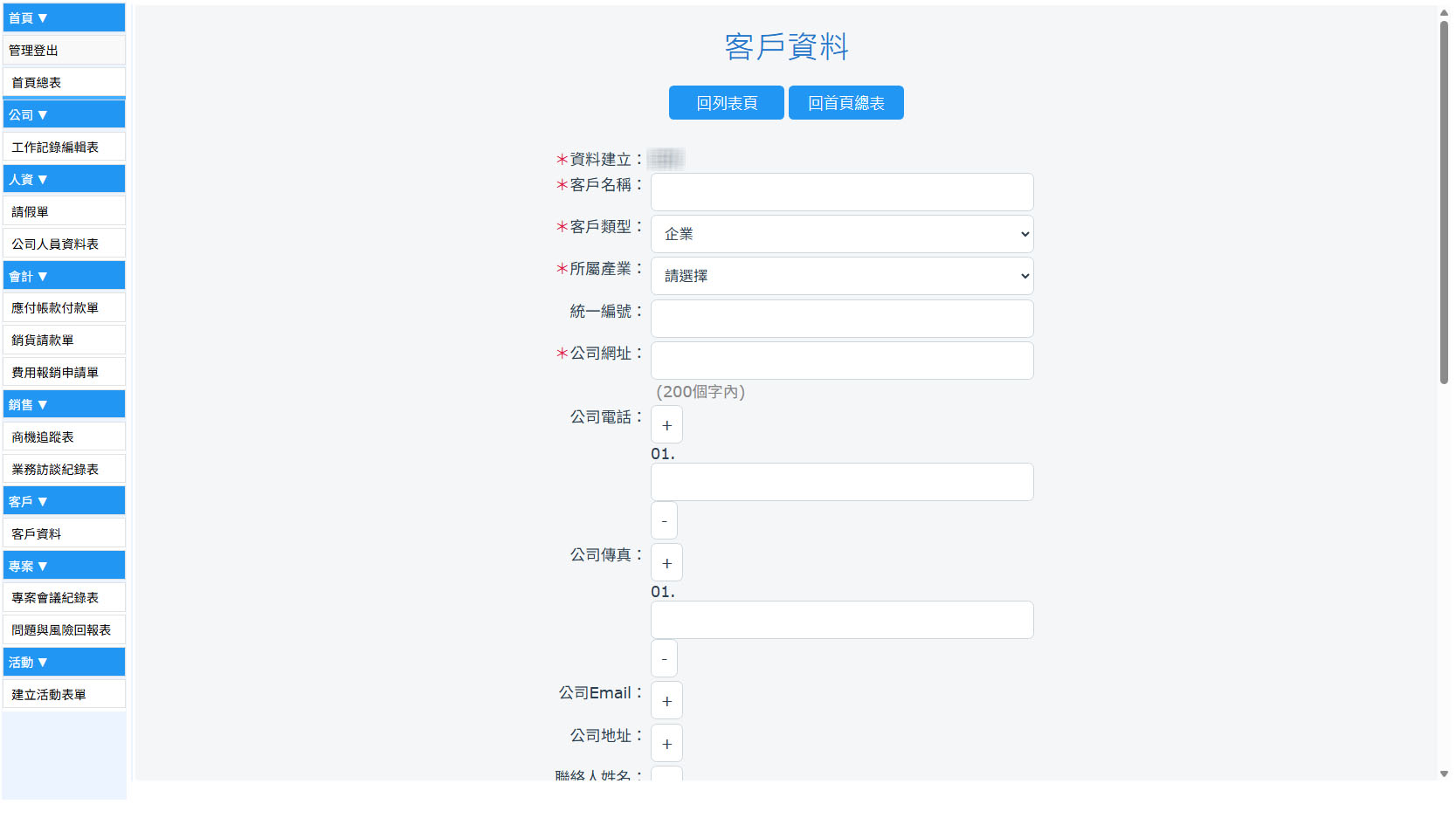Remove the 公司電話 entry with its minus button
The image size is (1456, 818).
click(664, 520)
